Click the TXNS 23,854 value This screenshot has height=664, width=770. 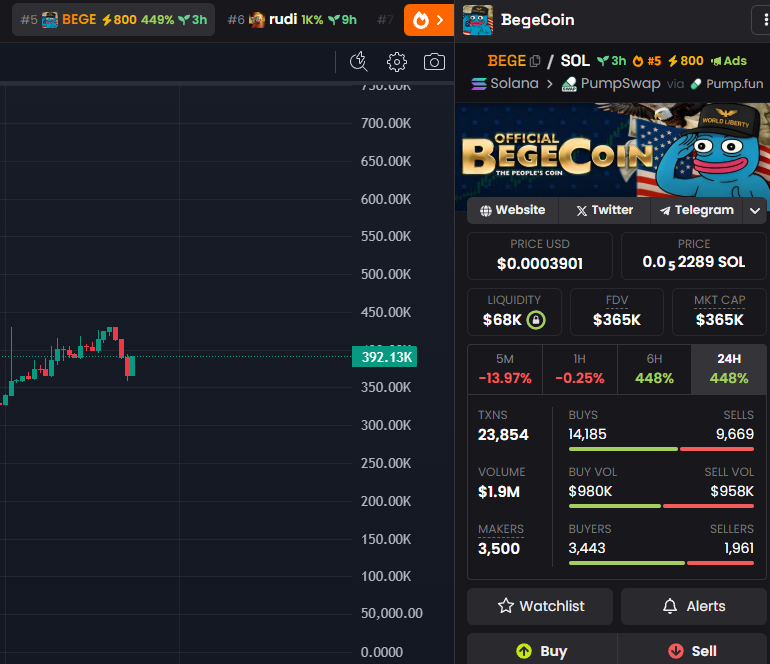(503, 435)
